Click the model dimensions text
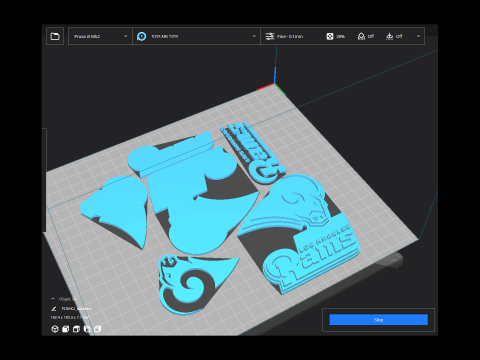Image resolution: width=480 pixels, height=360 pixels. [69, 318]
